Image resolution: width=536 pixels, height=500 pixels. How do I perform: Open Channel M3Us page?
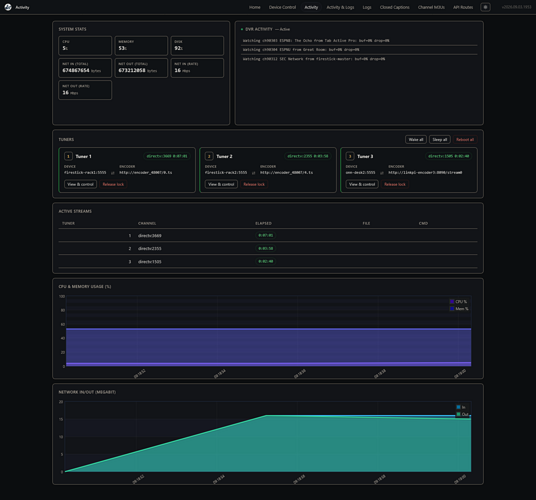[x=431, y=7]
